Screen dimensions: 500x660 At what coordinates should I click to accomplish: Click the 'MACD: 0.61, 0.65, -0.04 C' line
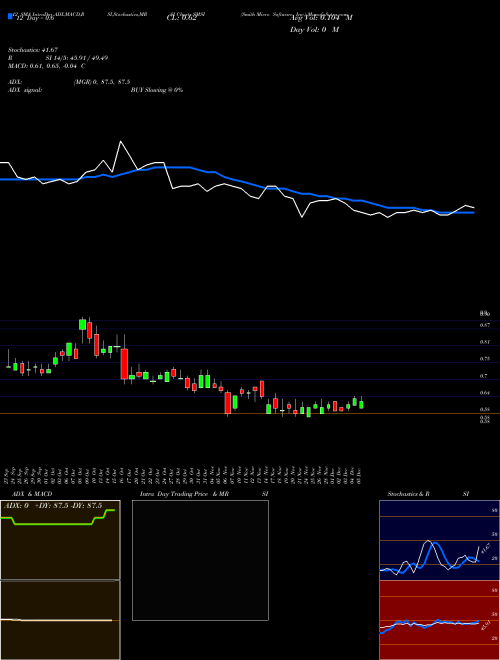pyautogui.click(x=47, y=66)
